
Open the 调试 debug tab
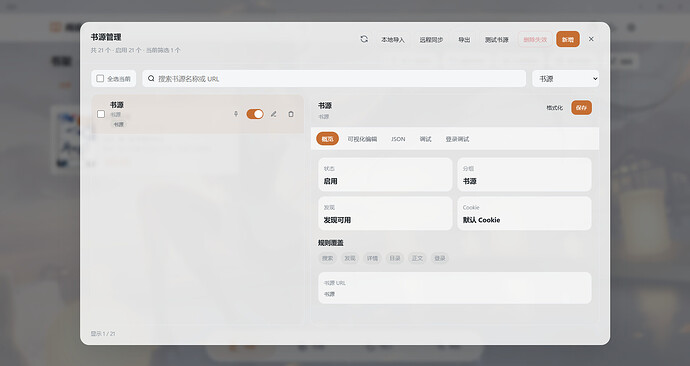click(x=426, y=139)
